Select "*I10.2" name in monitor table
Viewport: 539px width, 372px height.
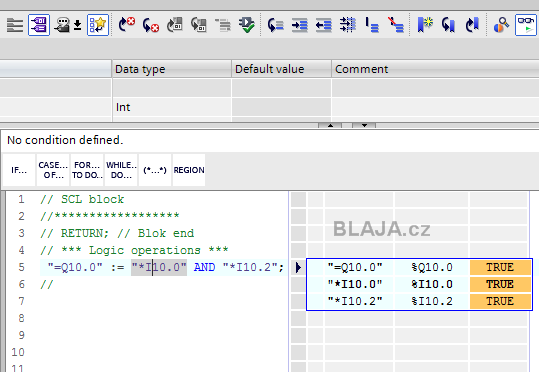tap(355, 301)
